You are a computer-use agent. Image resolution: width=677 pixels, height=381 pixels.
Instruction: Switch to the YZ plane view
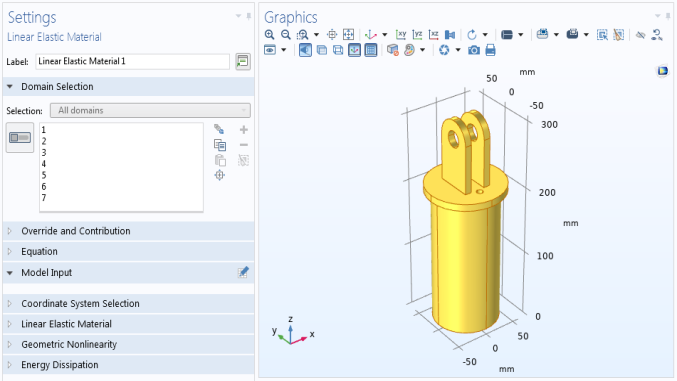[417, 35]
